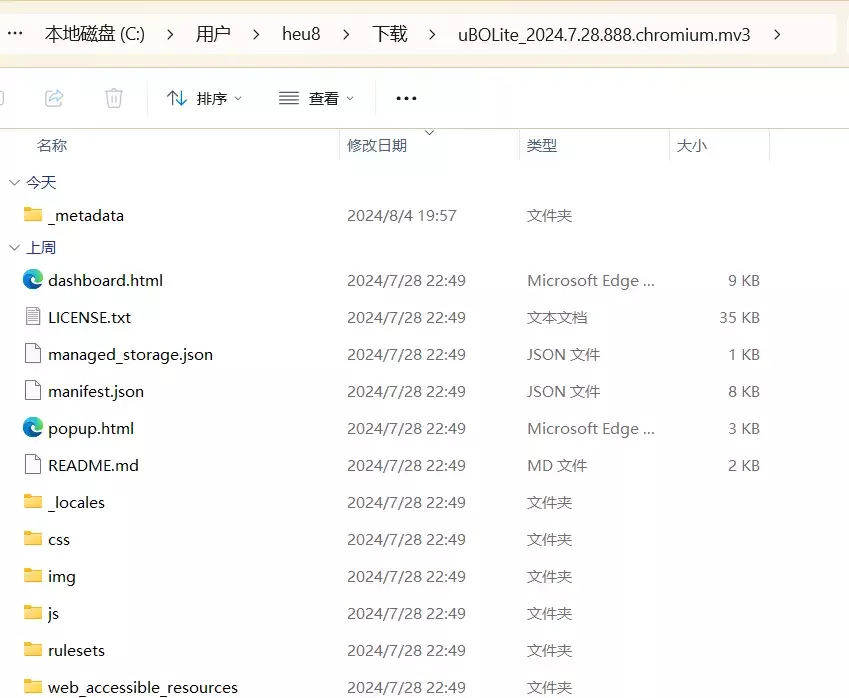The width and height of the screenshot is (849, 698).
Task: Click the _metadata folder icon
Action: [x=33, y=215]
